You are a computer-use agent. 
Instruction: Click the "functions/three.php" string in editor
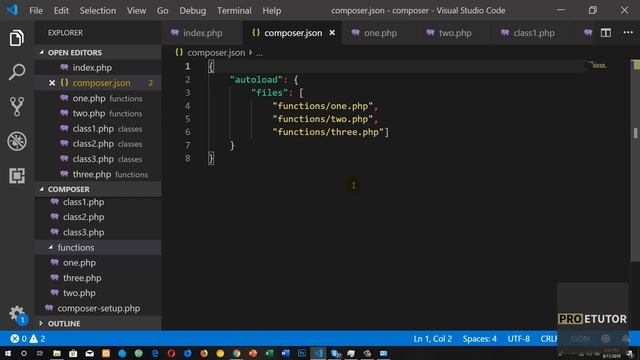point(328,132)
